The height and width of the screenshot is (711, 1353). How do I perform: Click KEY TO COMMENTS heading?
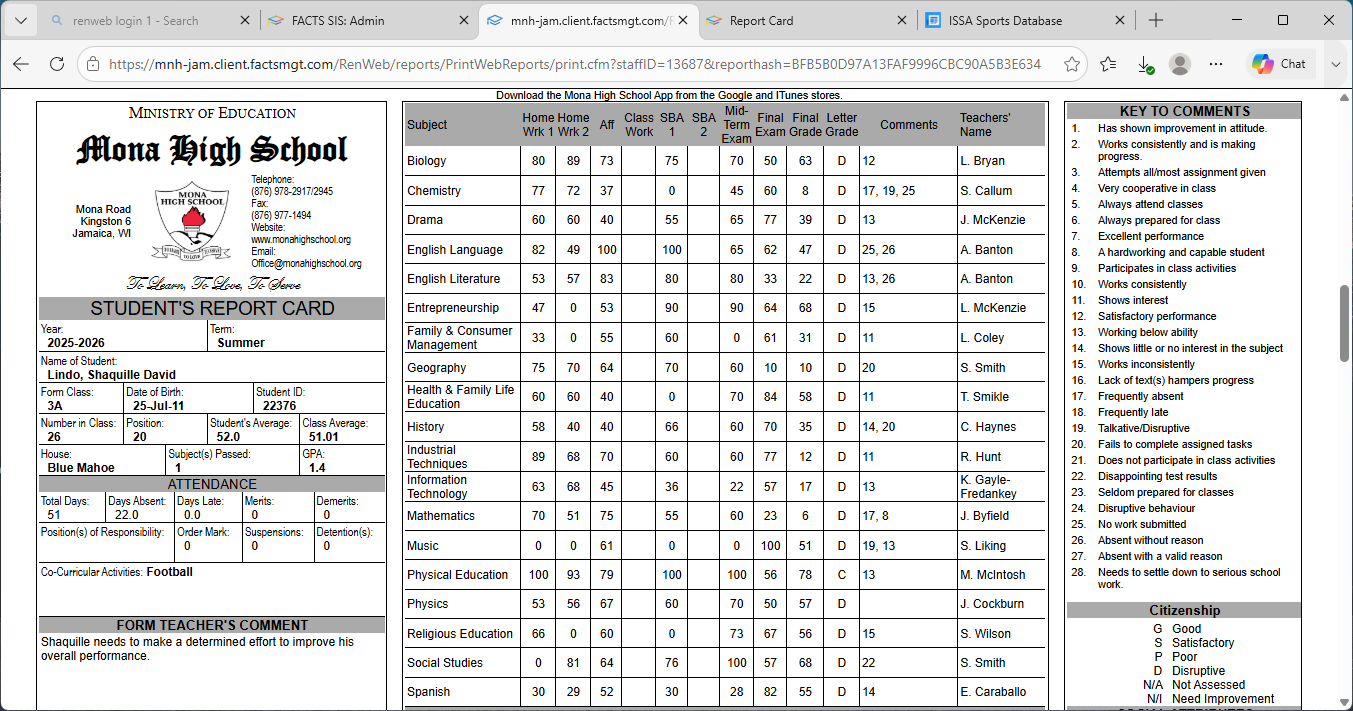point(1184,111)
